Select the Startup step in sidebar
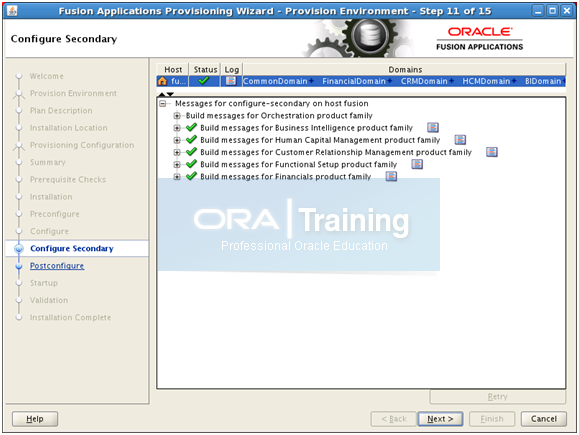Screen dimensions: 579x435 point(44,283)
